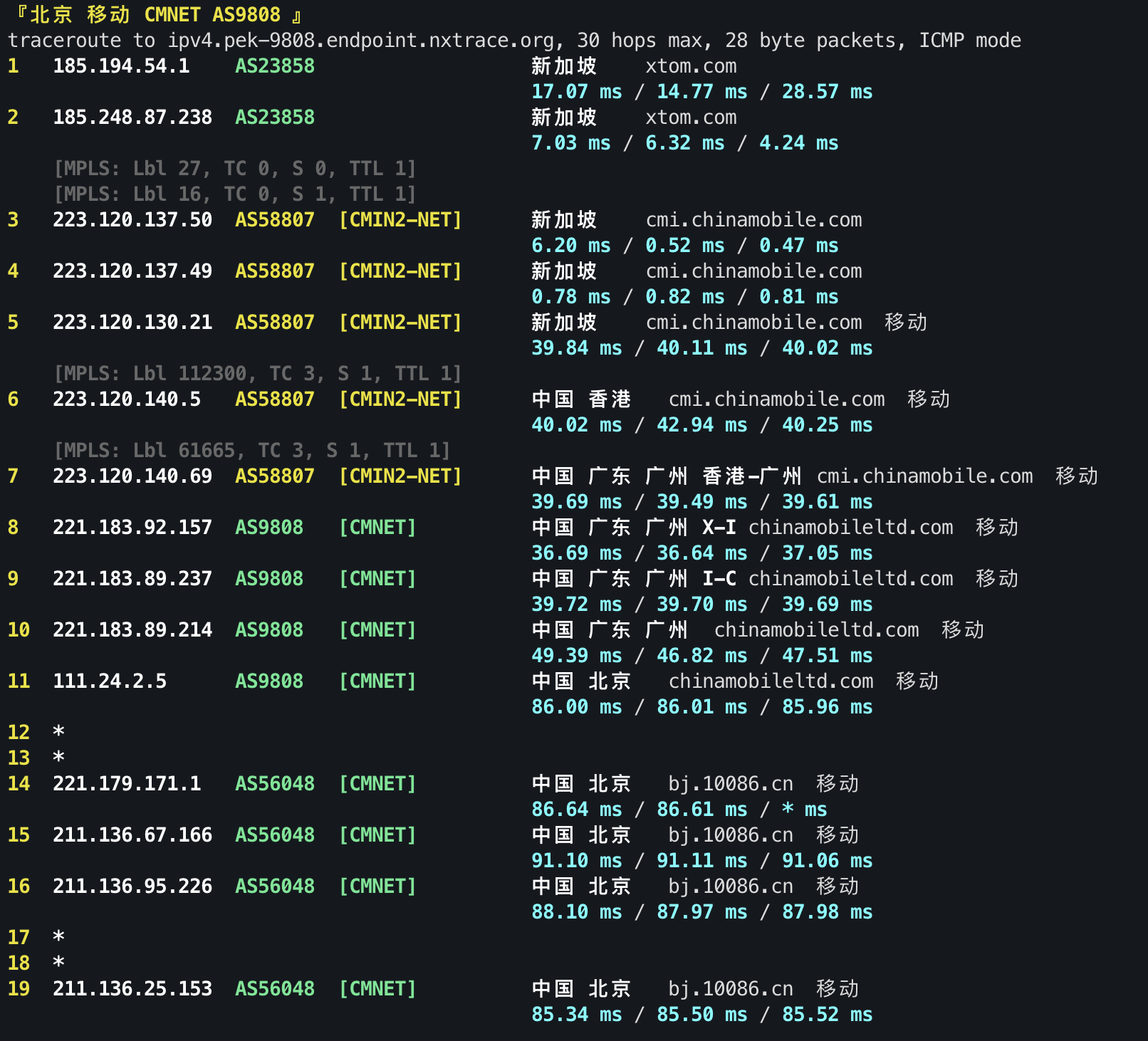The width and height of the screenshot is (1148, 1041).
Task: Click xtom.com on hop 2
Action: (x=691, y=117)
